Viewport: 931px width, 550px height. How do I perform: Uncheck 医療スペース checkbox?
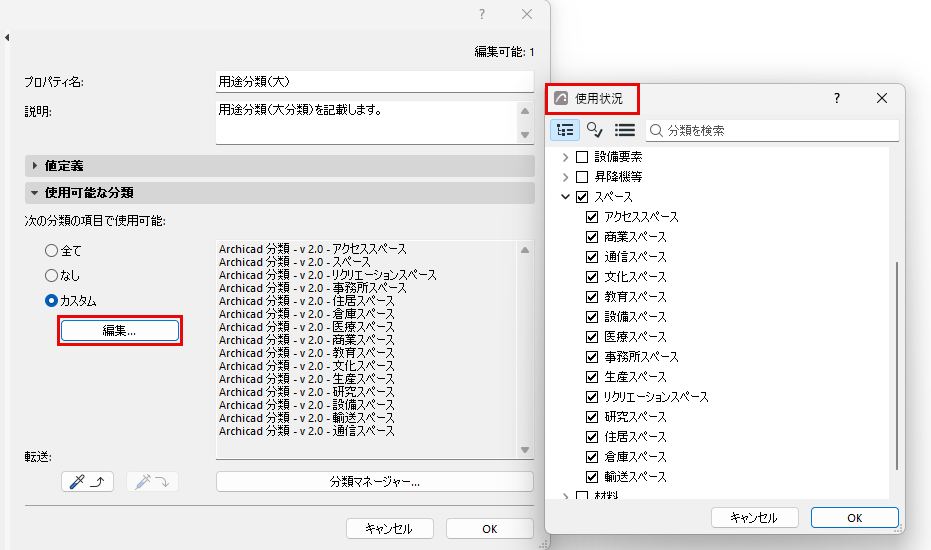(x=591, y=337)
